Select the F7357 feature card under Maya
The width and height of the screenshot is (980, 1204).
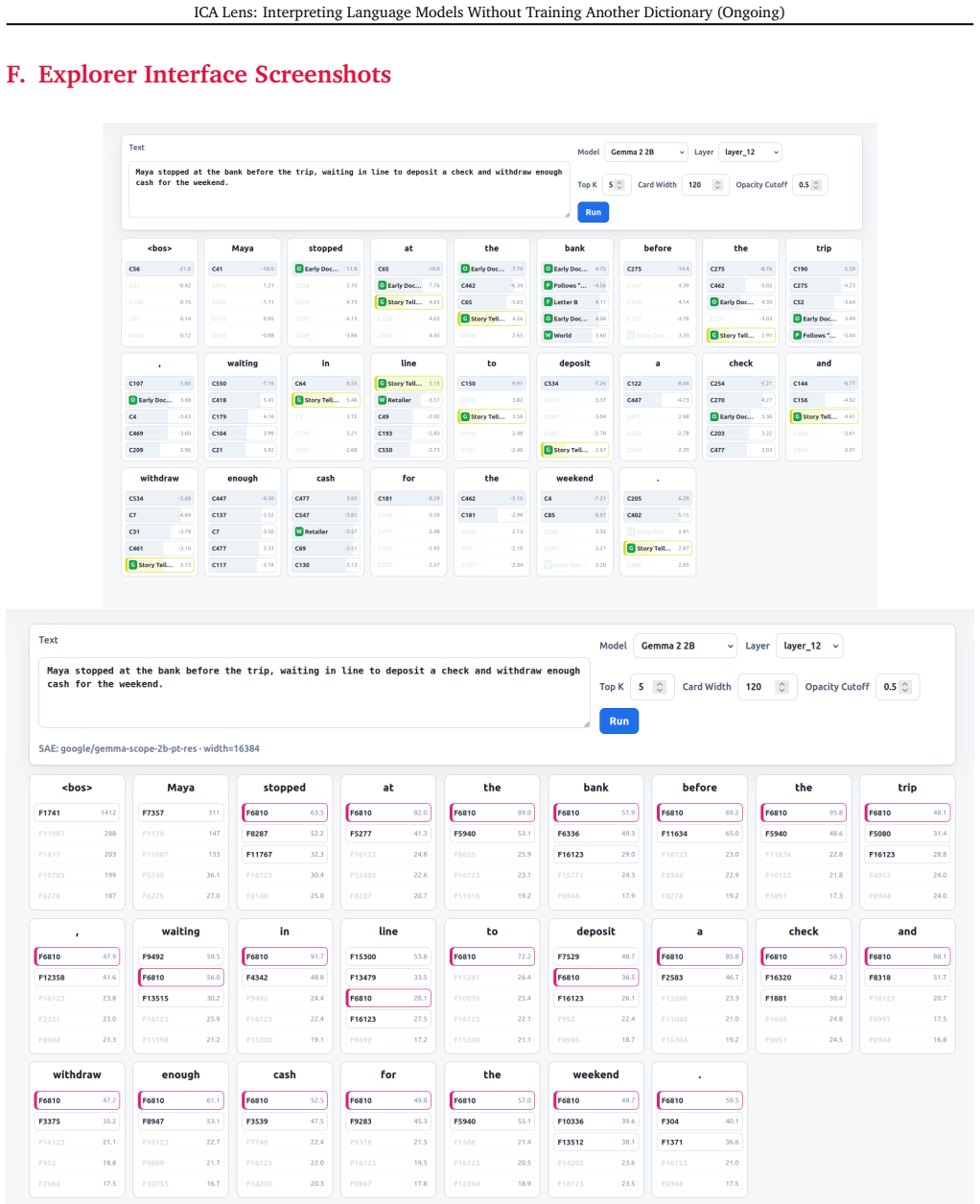point(180,813)
